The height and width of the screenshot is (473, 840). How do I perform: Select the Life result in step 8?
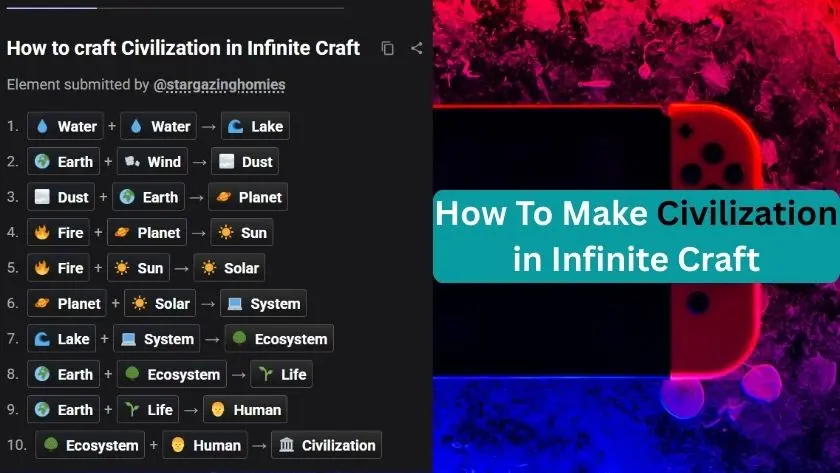click(x=282, y=374)
